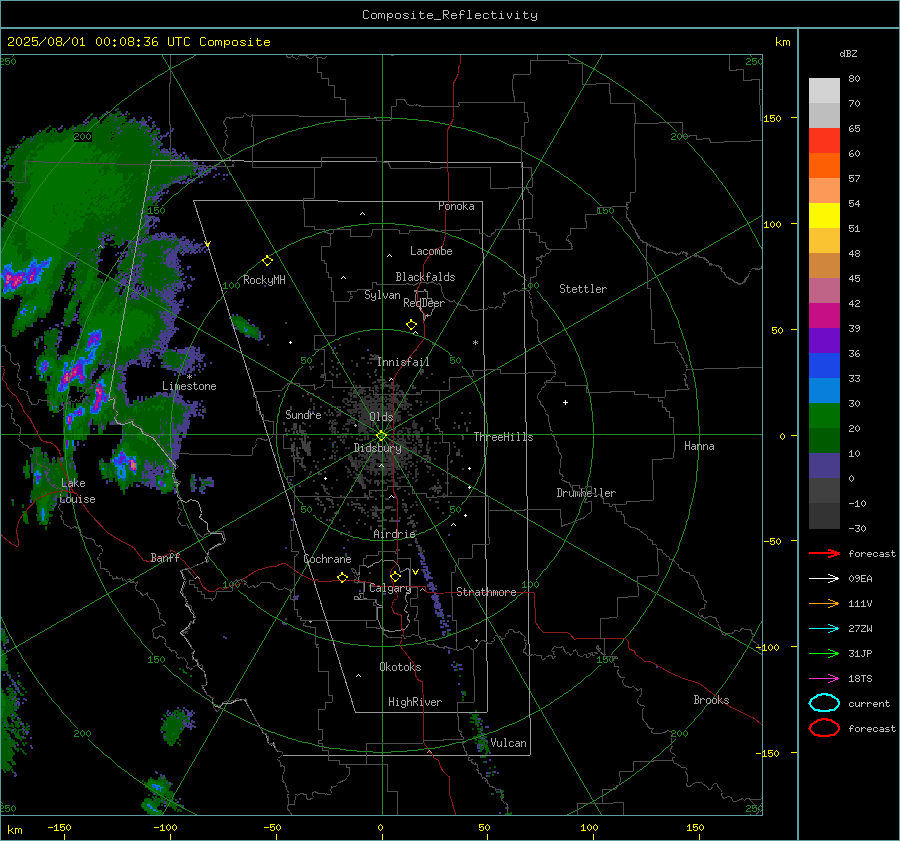Click the red forecast oval icon

(824, 728)
